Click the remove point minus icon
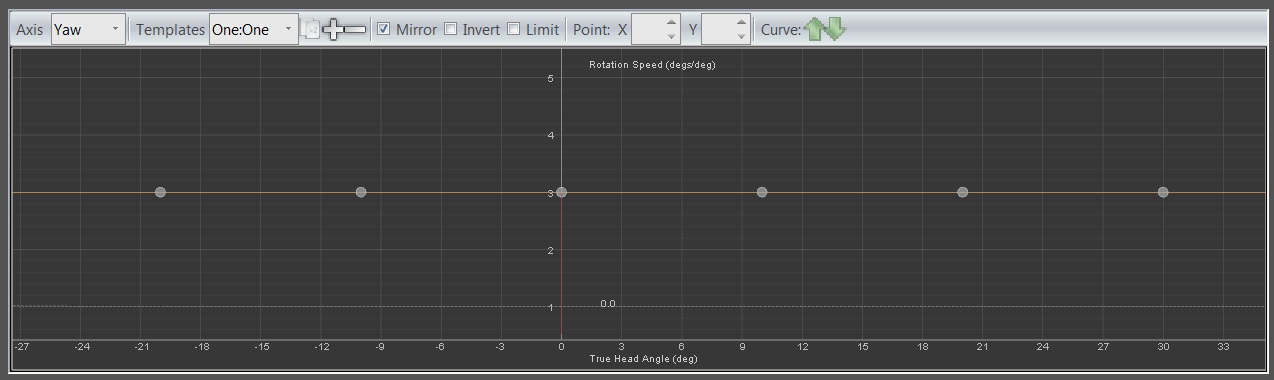 355,29
